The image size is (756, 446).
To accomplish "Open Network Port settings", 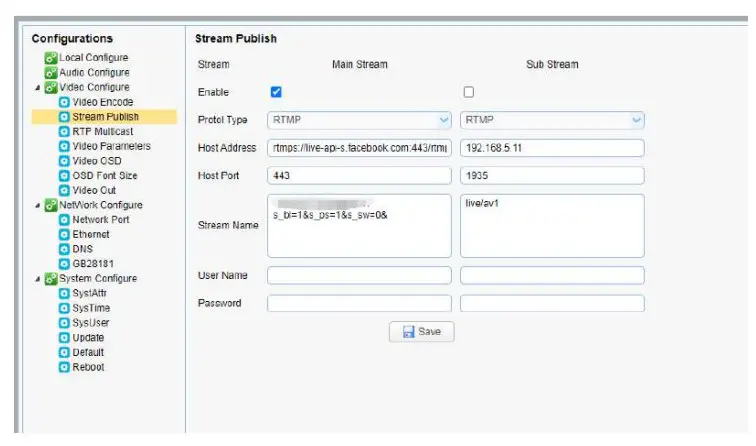I will (101, 220).
